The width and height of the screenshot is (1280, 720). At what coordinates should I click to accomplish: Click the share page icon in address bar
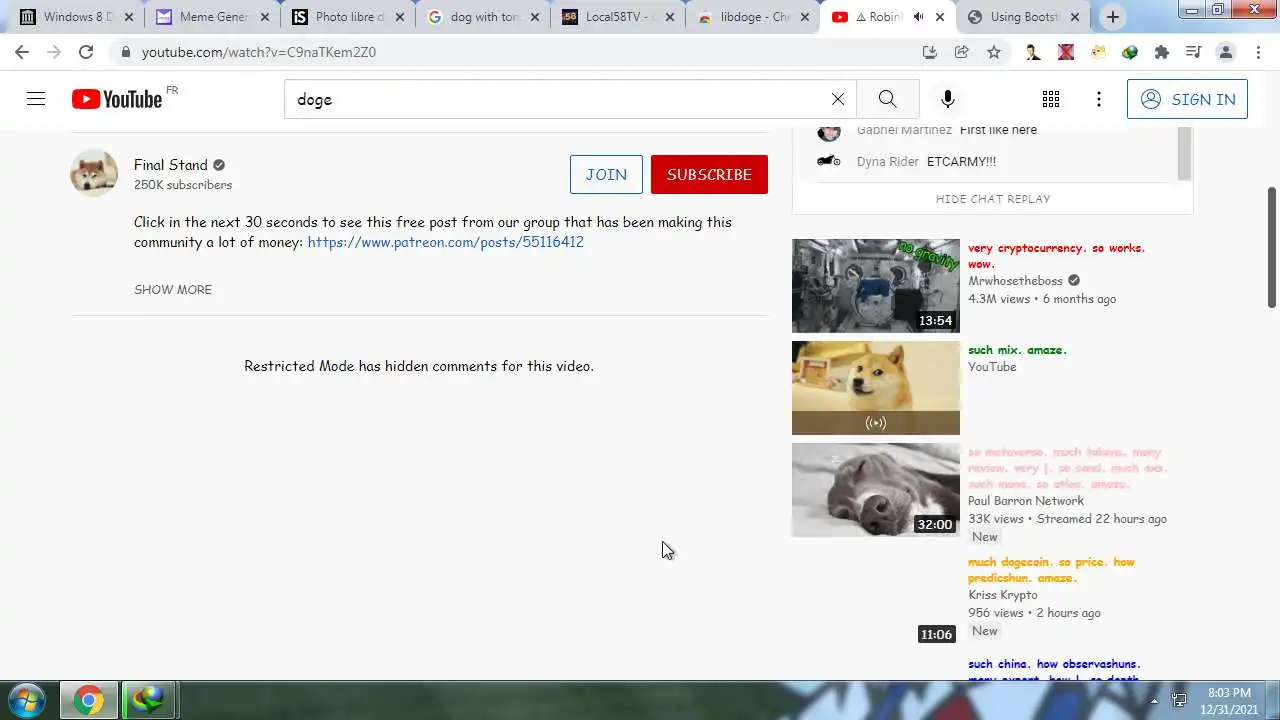[961, 52]
